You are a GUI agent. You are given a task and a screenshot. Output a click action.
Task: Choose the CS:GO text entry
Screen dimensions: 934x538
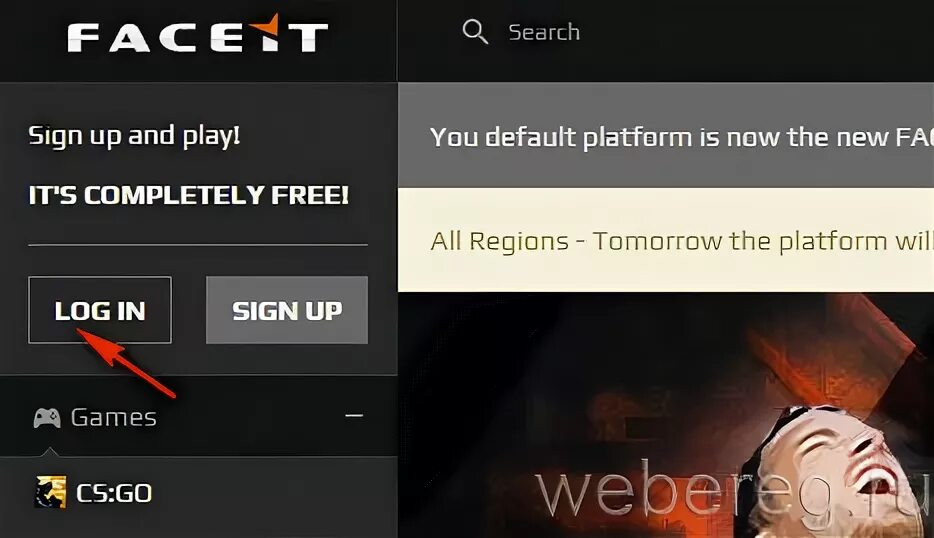(114, 493)
